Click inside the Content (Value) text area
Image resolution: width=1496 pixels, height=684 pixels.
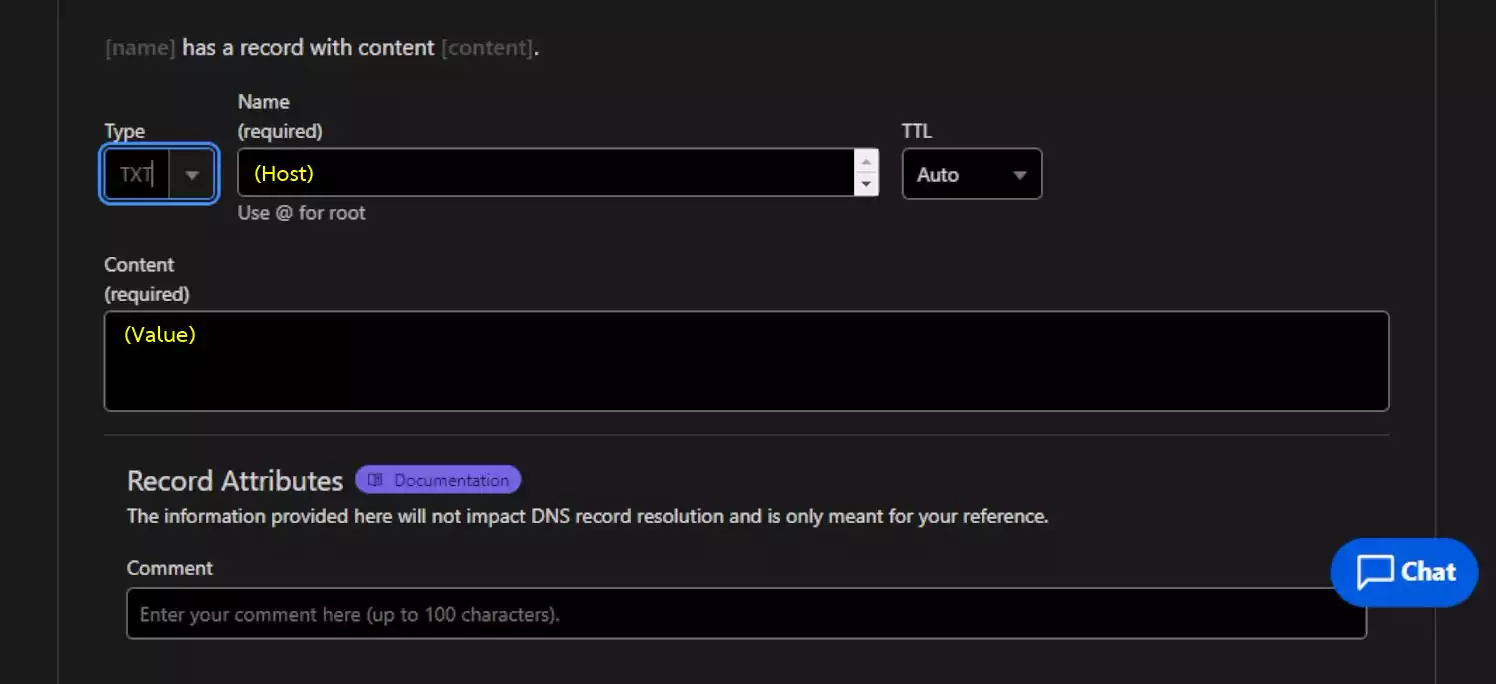coord(746,361)
